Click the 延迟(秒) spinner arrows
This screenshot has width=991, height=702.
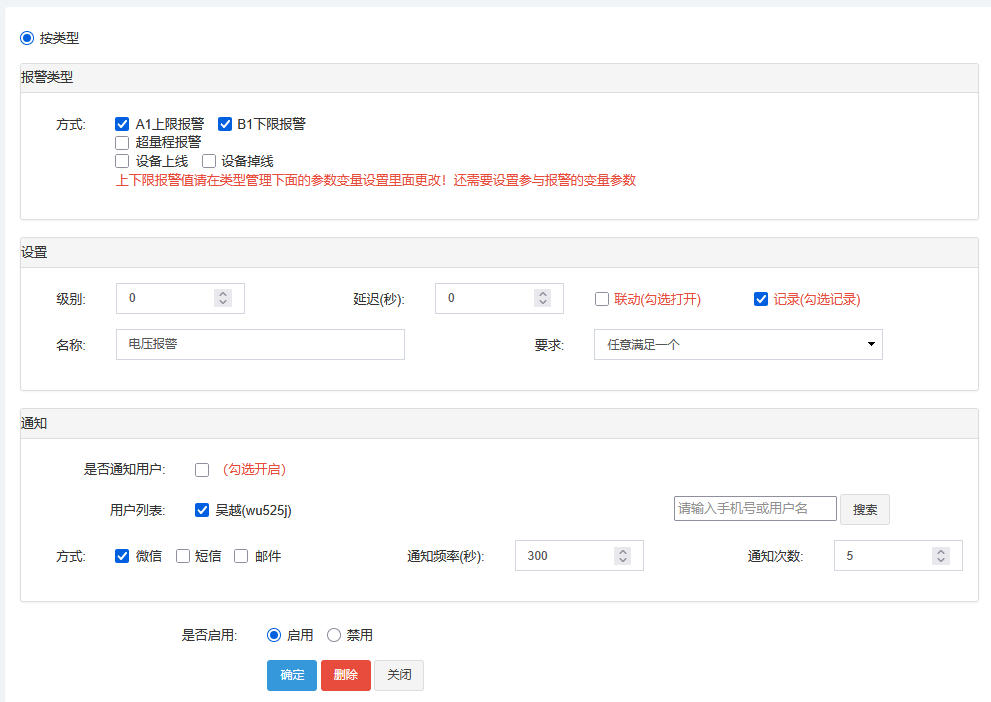tap(542, 298)
